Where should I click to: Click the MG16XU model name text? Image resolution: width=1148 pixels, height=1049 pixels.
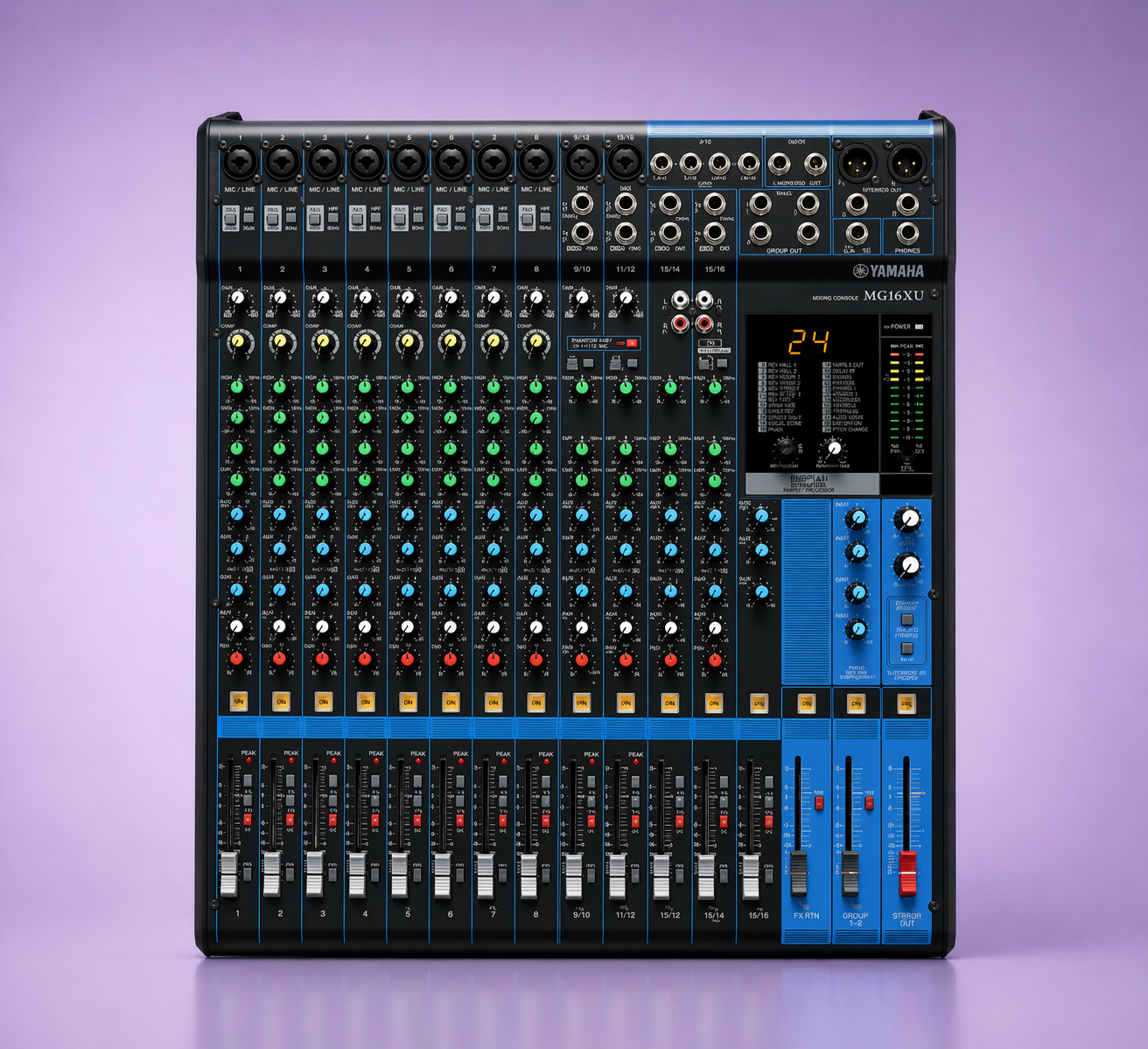point(893,296)
